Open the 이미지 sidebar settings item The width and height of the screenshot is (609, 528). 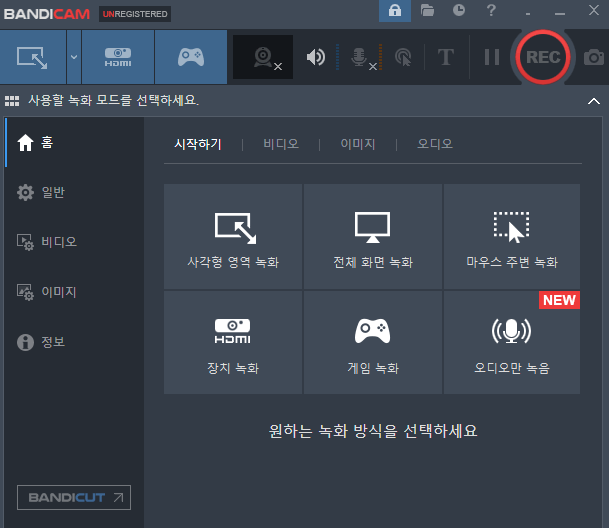pos(74,292)
